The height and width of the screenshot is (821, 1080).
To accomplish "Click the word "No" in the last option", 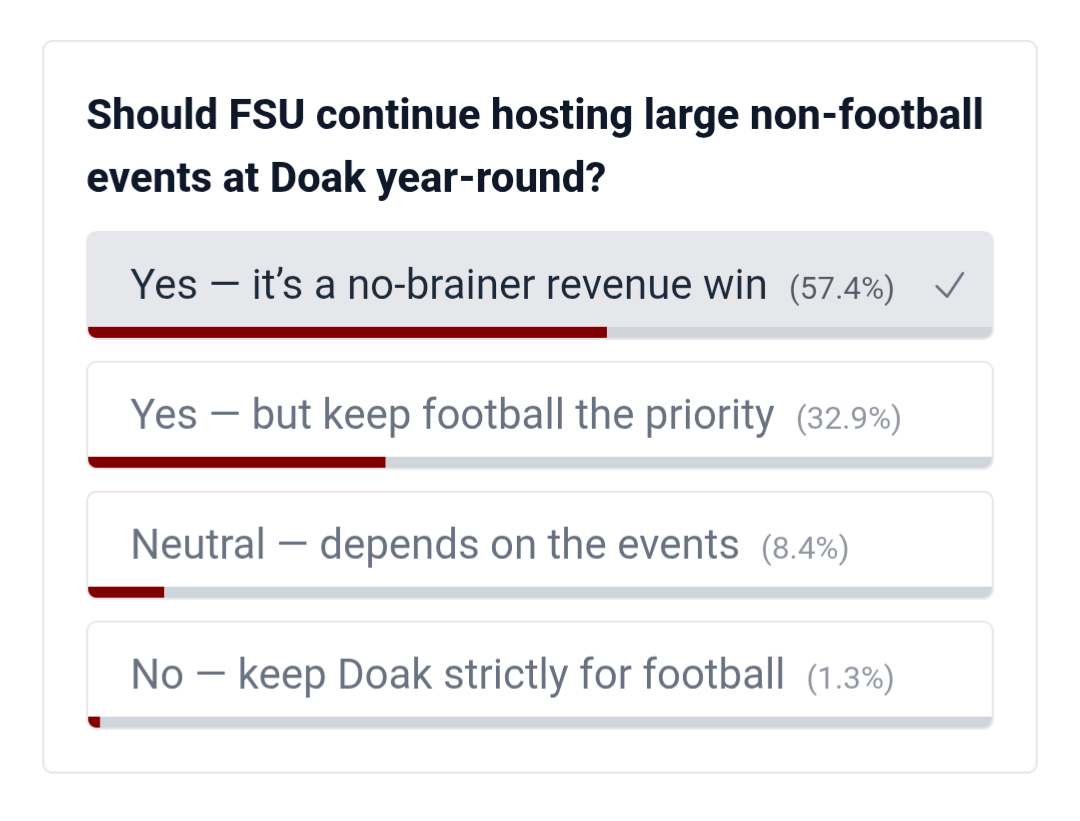I will click(157, 675).
